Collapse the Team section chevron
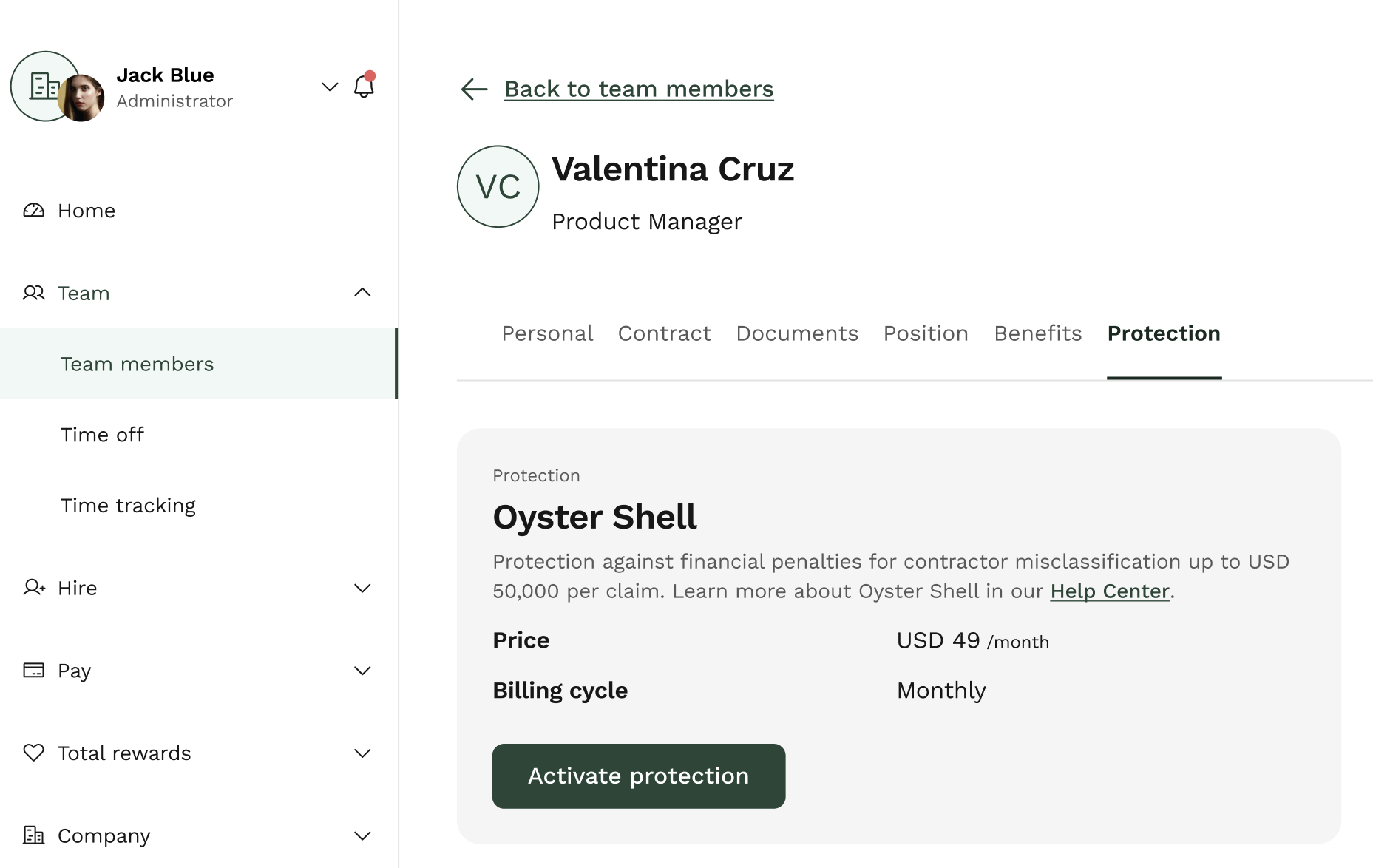The width and height of the screenshot is (1373, 868). click(362, 293)
